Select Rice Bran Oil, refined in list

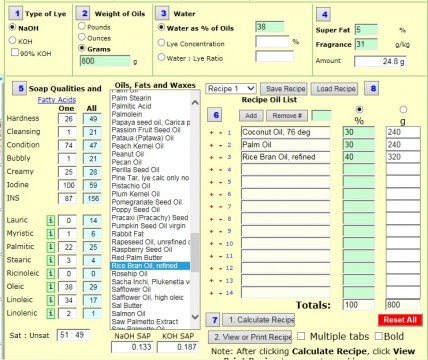(x=150, y=266)
